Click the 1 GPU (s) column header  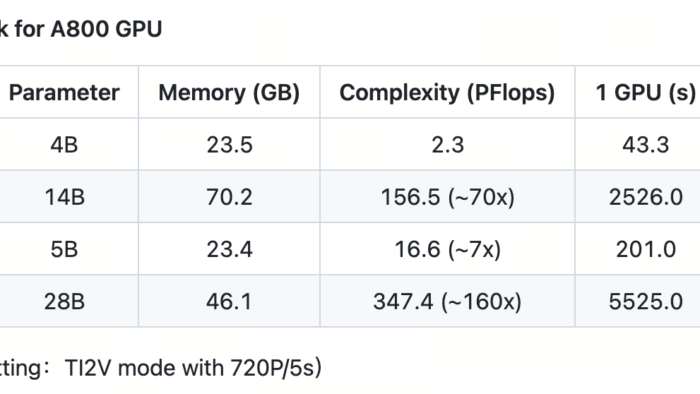point(646,93)
